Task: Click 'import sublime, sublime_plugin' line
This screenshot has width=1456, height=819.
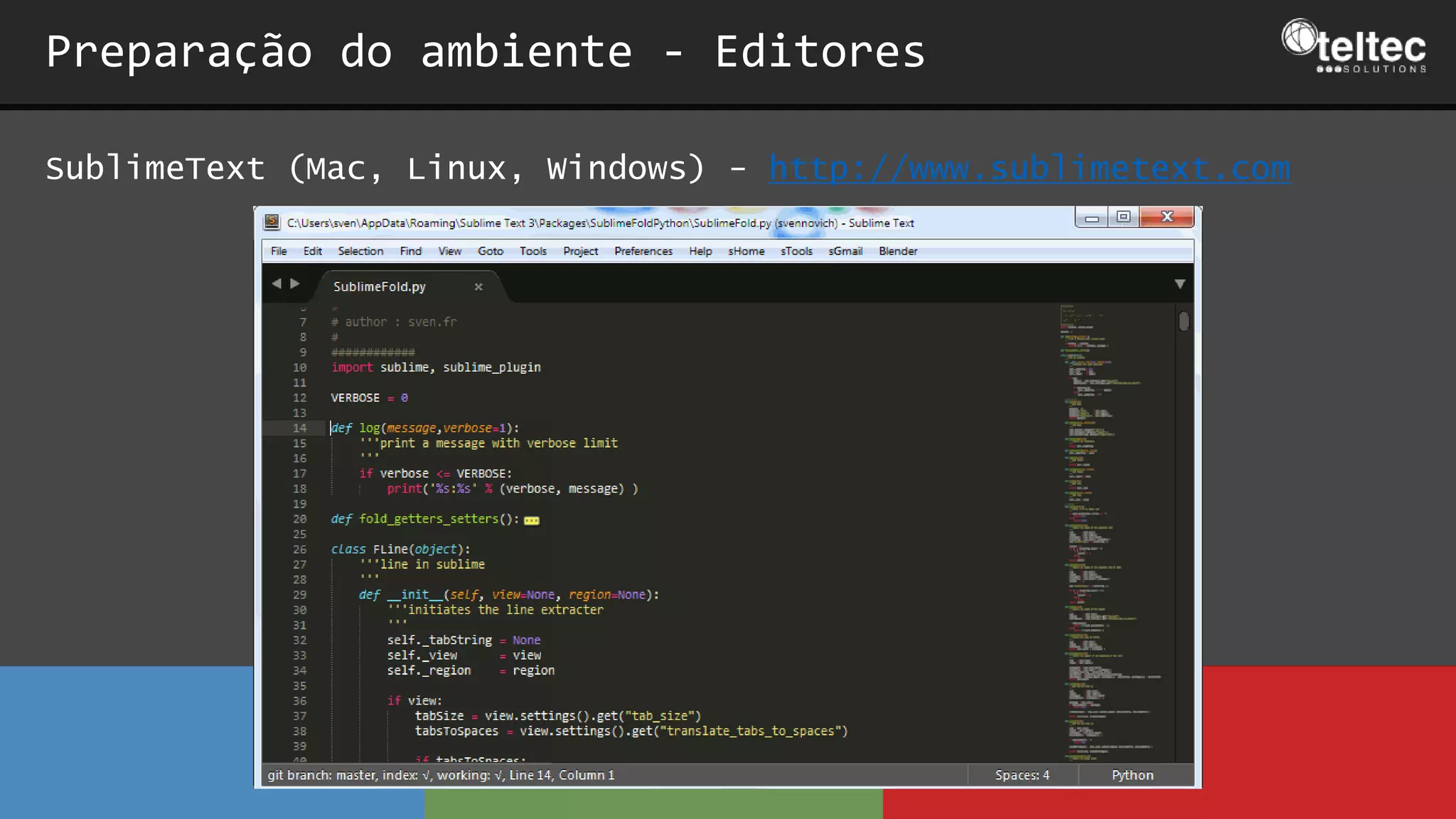Action: 436,368
